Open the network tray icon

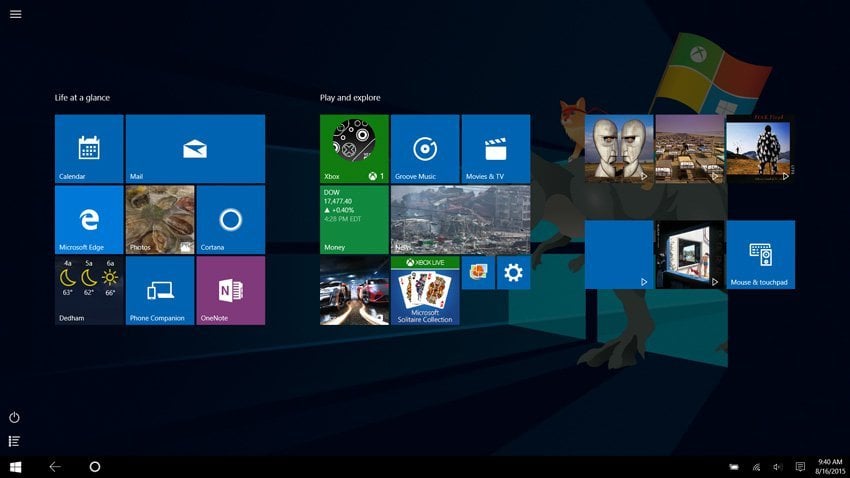pyautogui.click(x=756, y=467)
